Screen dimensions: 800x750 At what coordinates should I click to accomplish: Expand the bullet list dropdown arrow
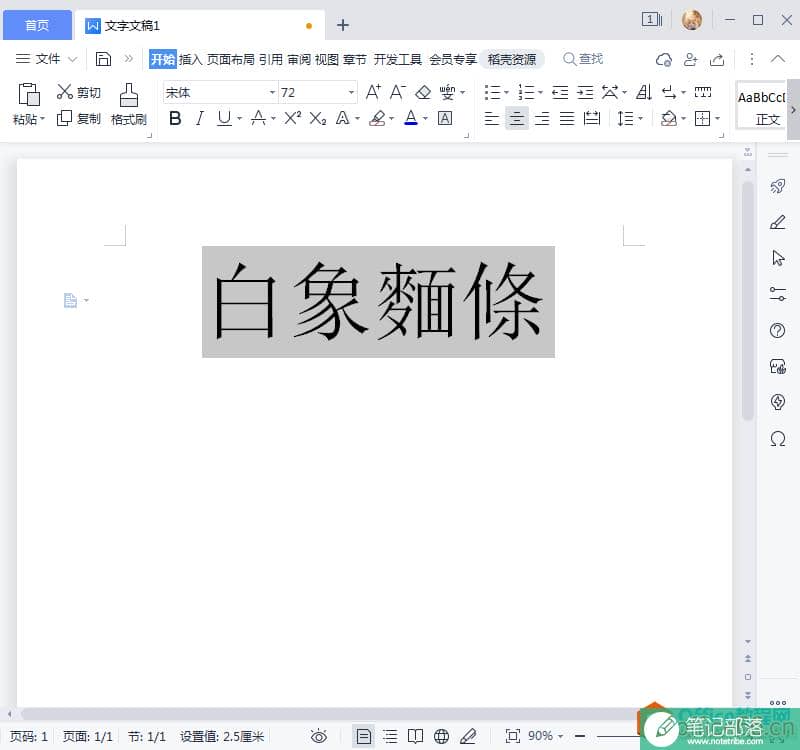click(x=506, y=92)
